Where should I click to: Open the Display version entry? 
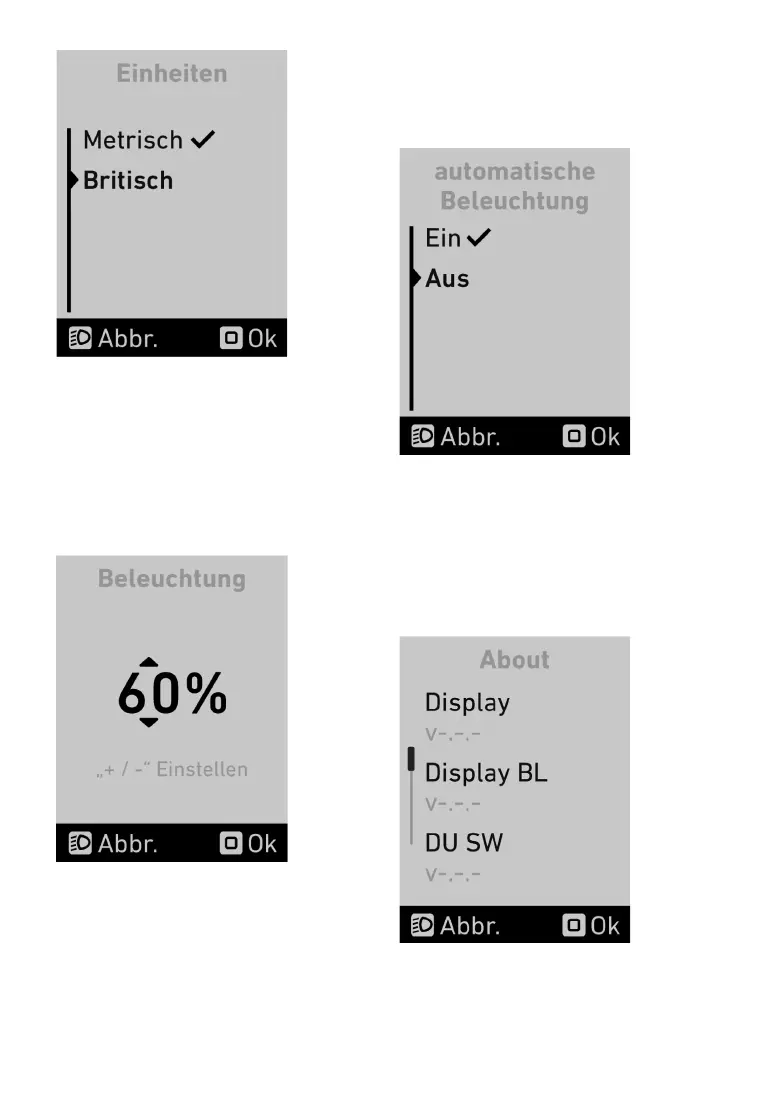point(467,703)
